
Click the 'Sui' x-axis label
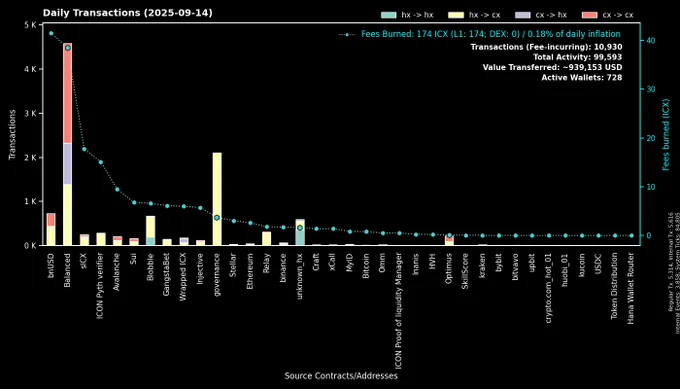click(x=134, y=258)
